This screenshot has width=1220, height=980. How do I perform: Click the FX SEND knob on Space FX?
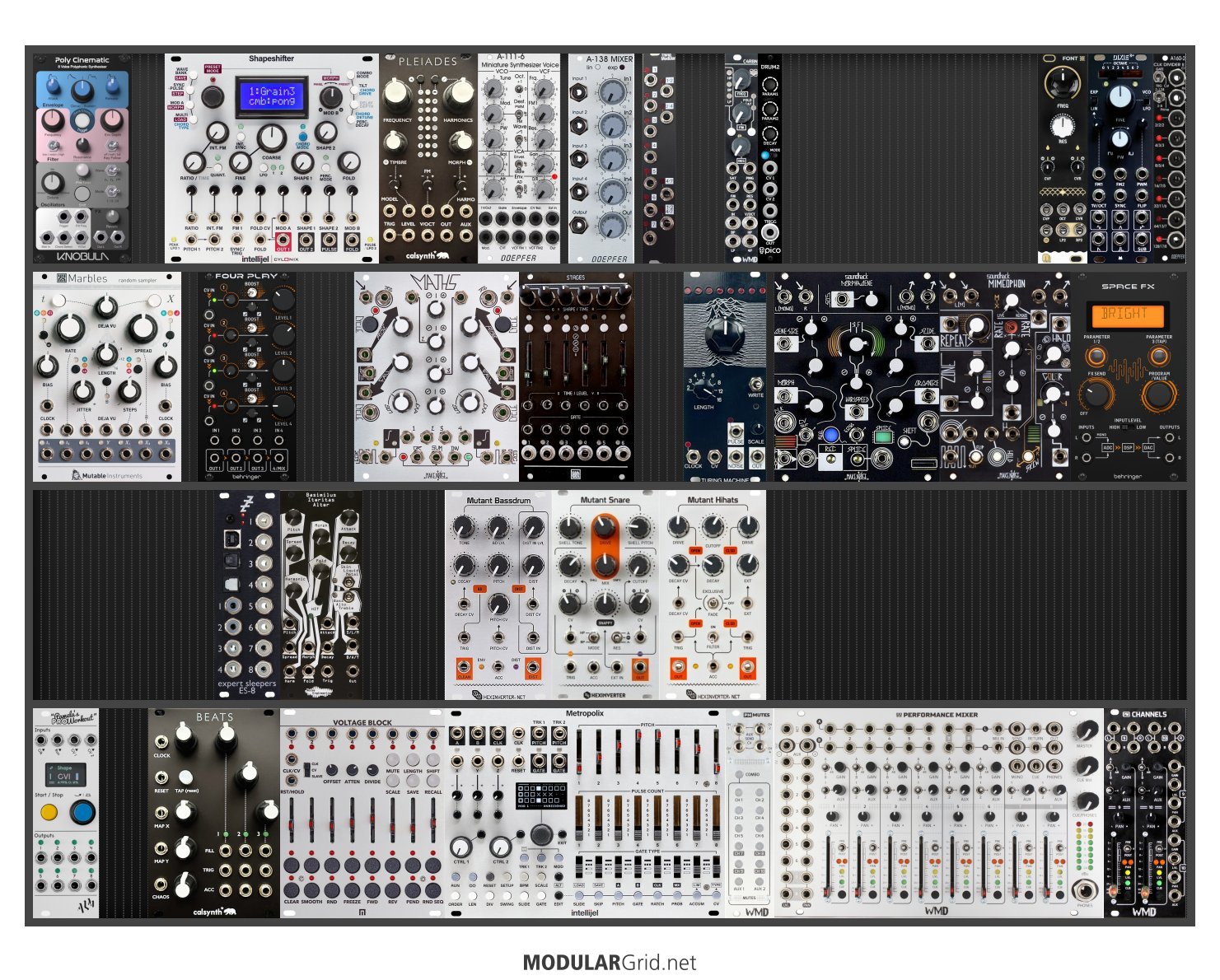pos(1096,394)
